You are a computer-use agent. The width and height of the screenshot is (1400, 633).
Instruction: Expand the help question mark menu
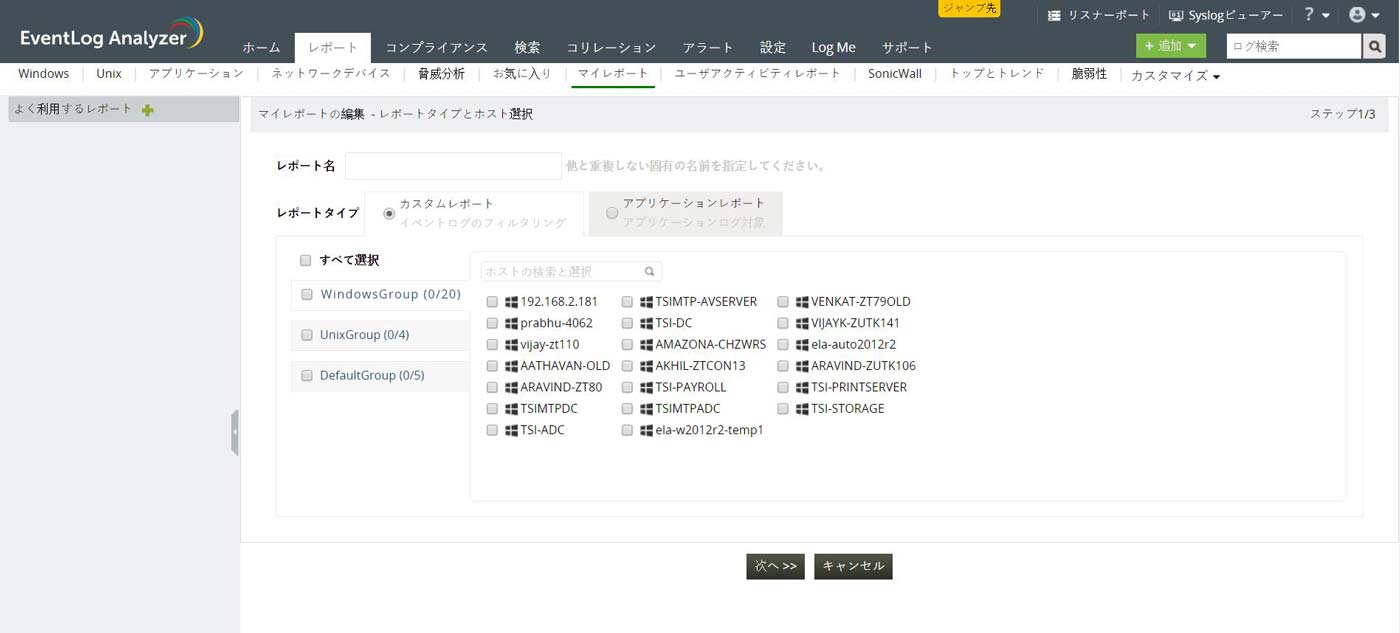(1316, 15)
